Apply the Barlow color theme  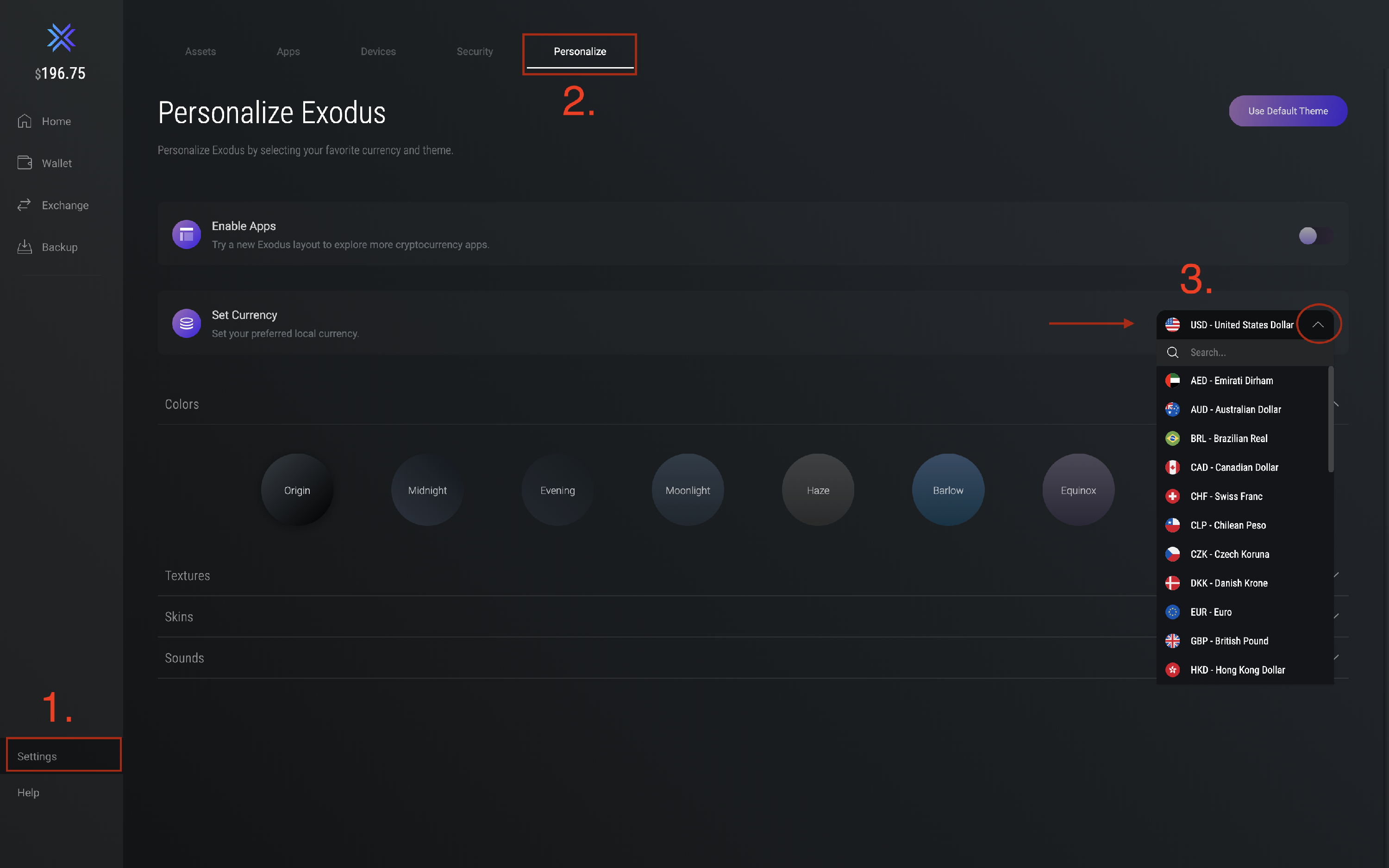click(x=948, y=490)
